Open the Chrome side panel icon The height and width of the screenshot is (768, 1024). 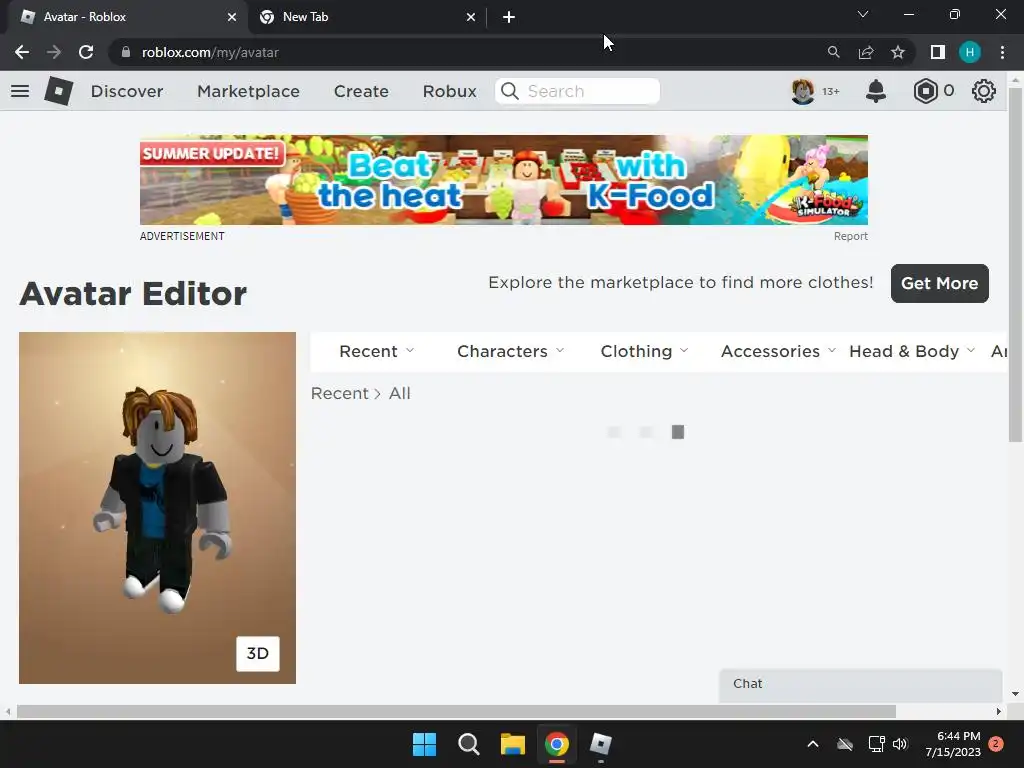pyautogui.click(x=938, y=52)
